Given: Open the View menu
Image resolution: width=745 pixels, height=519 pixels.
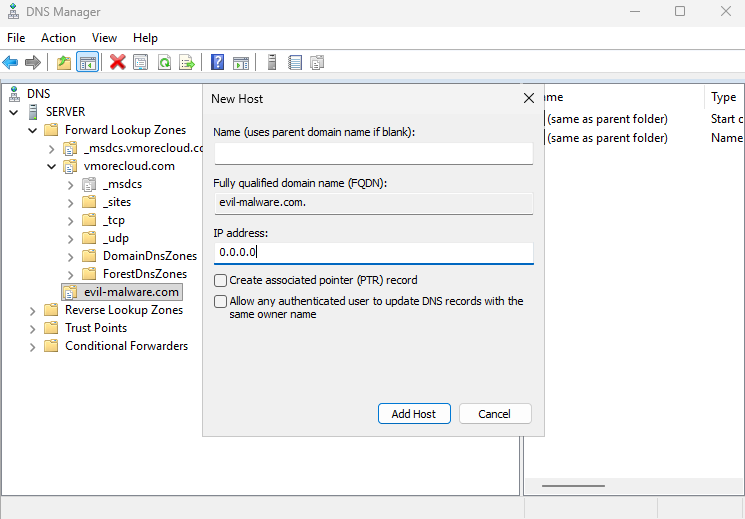Looking at the screenshot, I should [104, 38].
